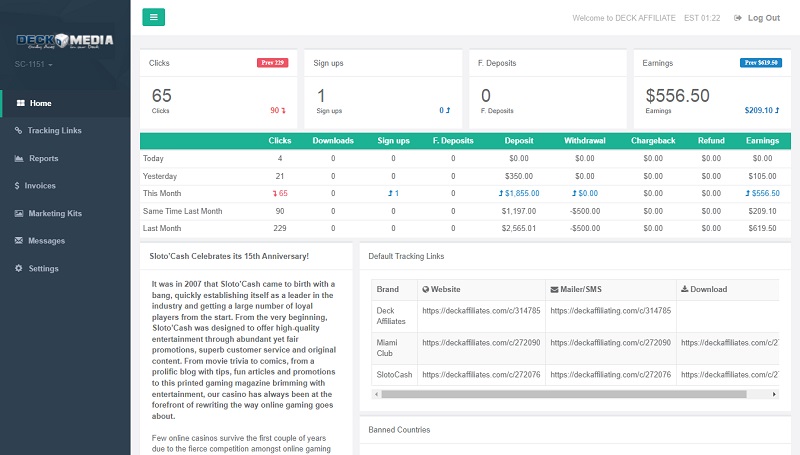
Task: Click This Month deposit $1,855.00
Action: (519, 193)
